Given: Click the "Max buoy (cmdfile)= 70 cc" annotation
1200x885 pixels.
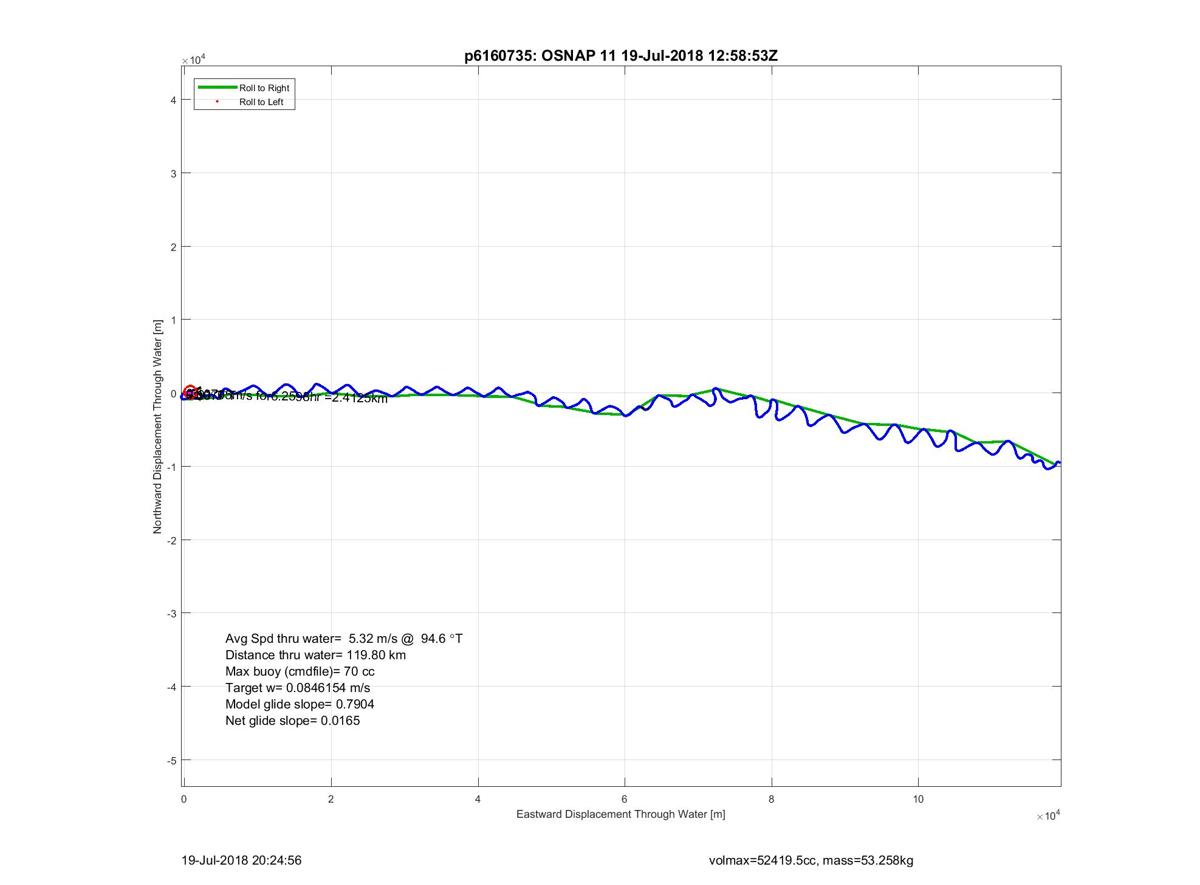Looking at the screenshot, I should tap(300, 671).
